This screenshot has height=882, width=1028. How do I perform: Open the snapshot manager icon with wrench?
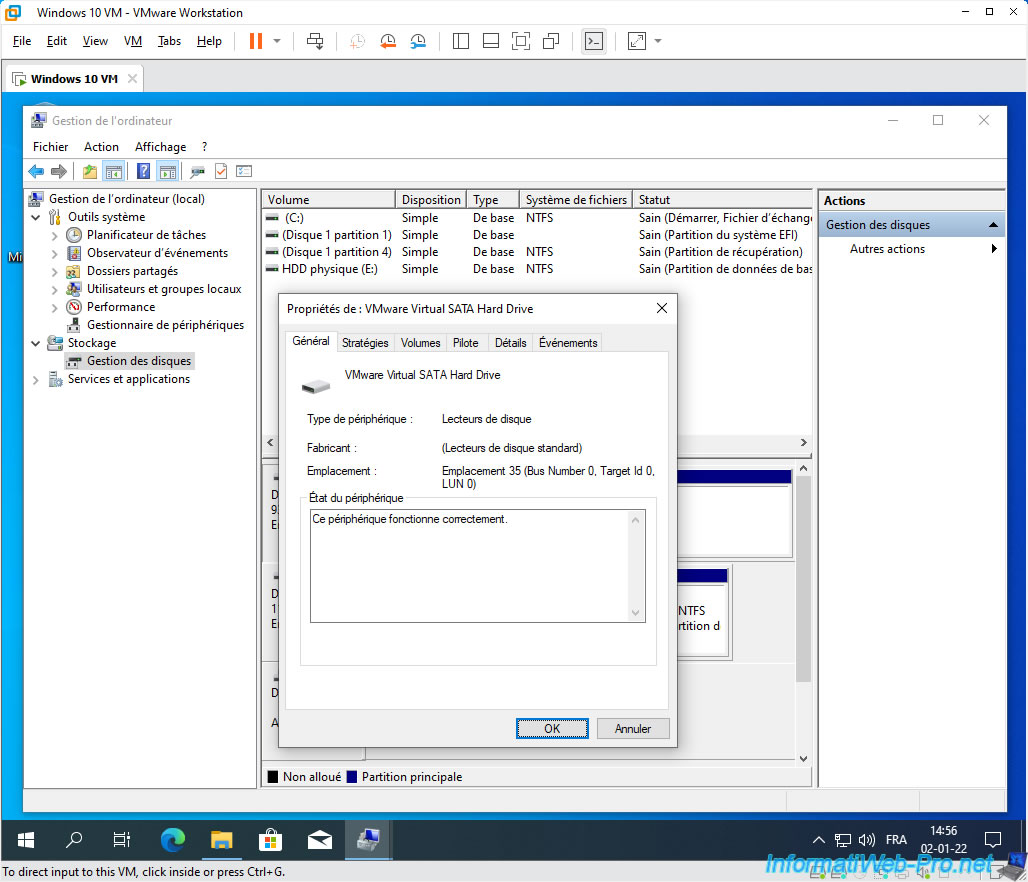pyautogui.click(x=418, y=41)
